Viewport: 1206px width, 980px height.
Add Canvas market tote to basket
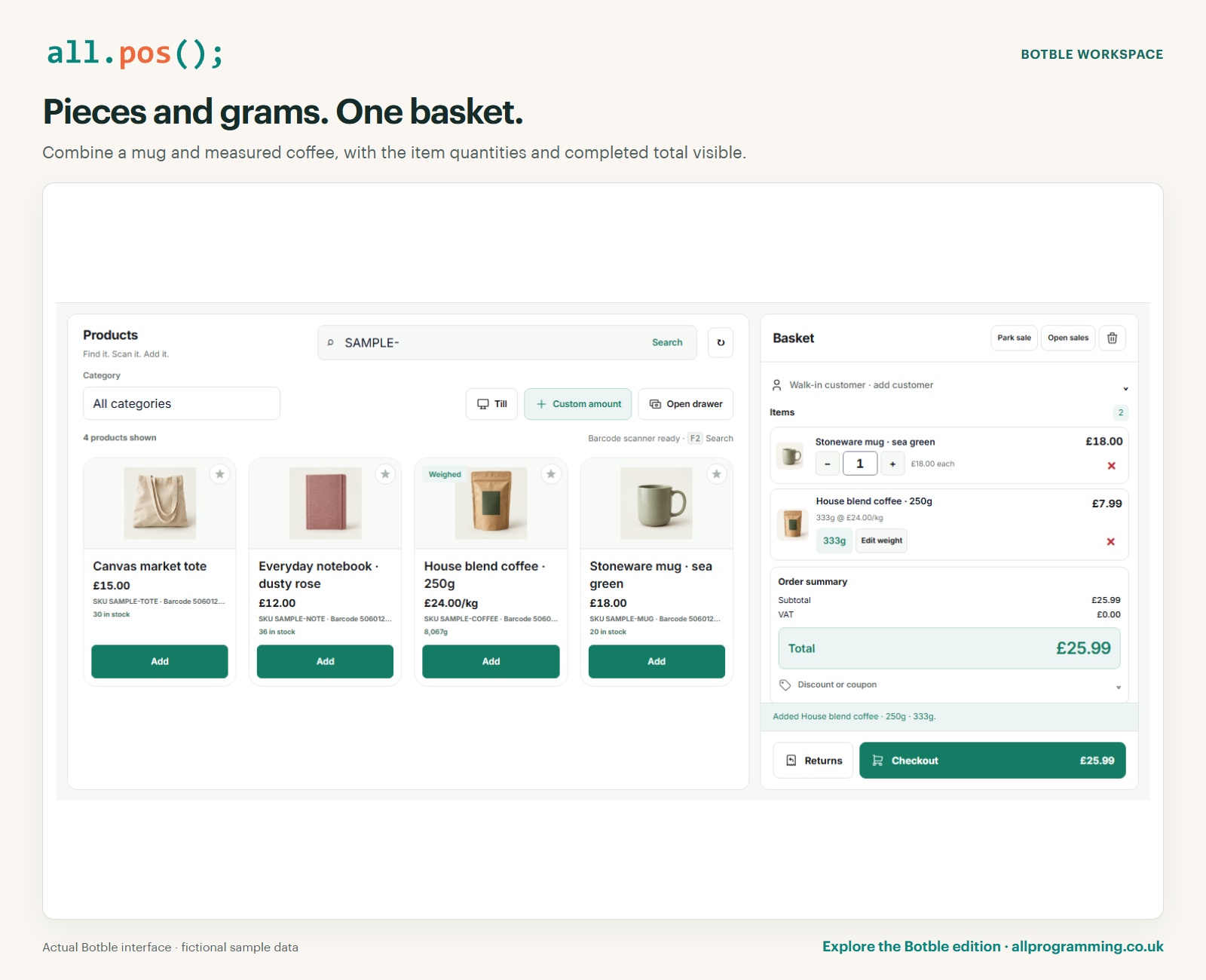click(x=160, y=661)
